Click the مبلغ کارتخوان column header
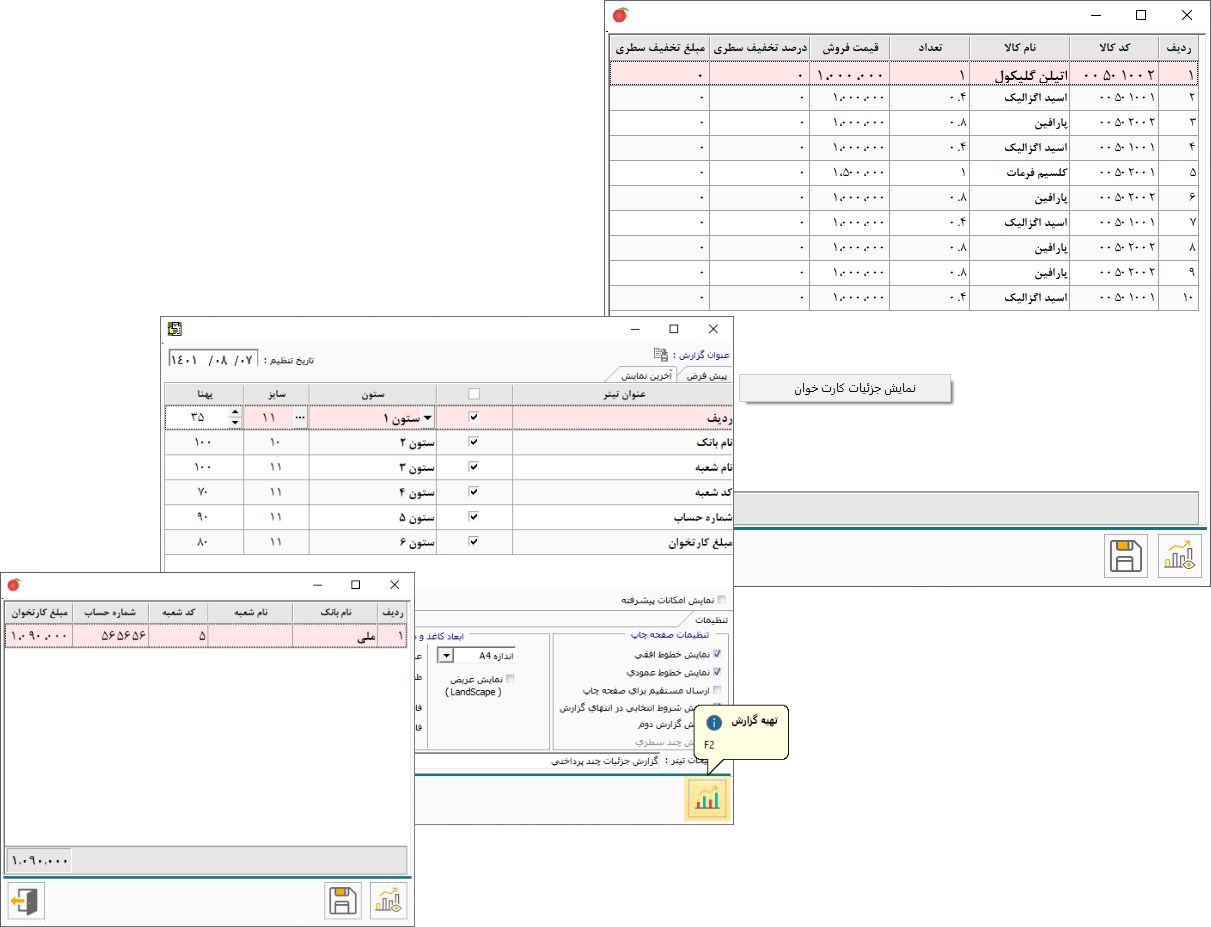1211x927 pixels. tap(40, 613)
